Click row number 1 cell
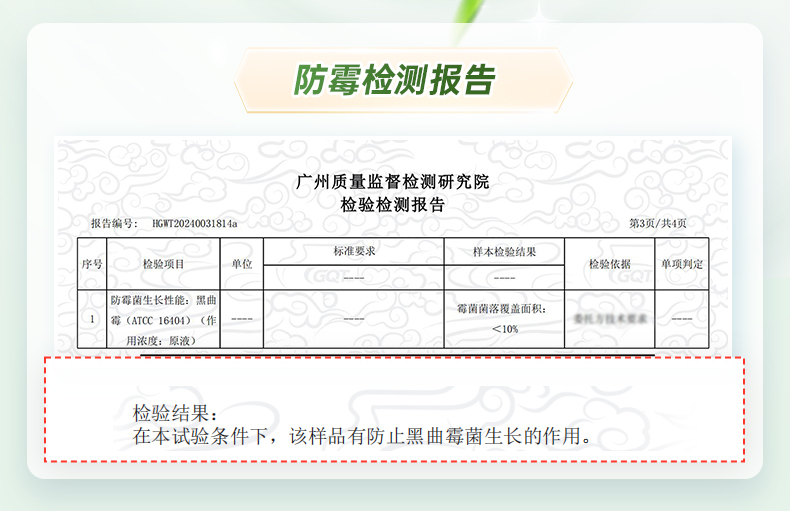790x511 pixels. [x=92, y=319]
